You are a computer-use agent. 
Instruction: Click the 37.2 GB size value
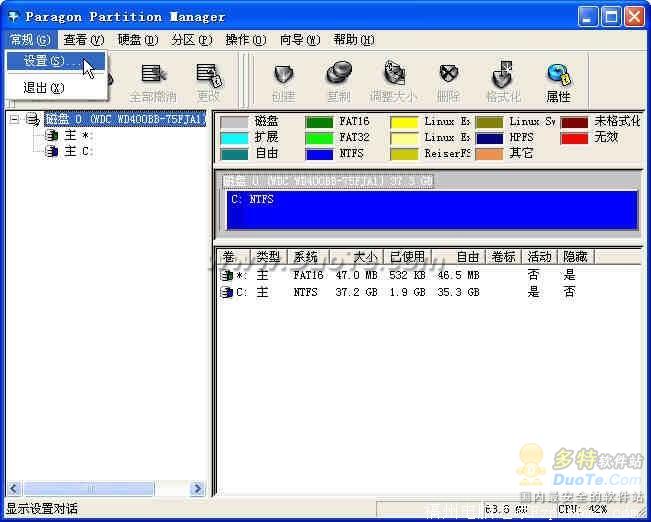click(x=357, y=292)
